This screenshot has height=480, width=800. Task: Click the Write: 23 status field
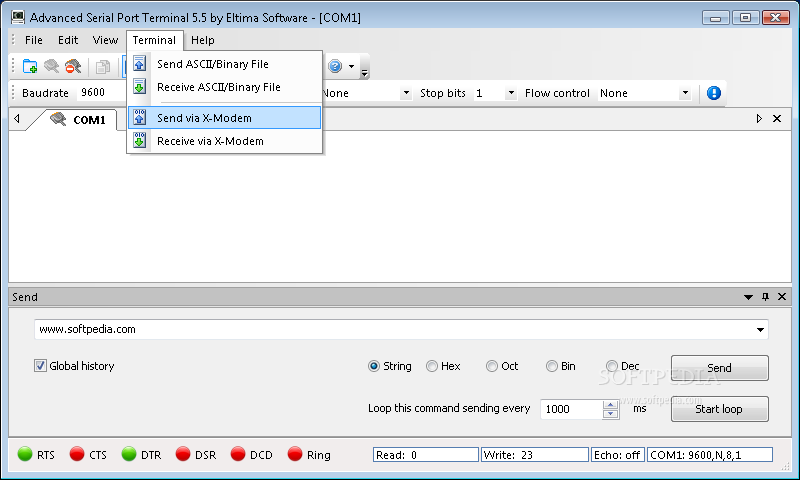point(535,454)
